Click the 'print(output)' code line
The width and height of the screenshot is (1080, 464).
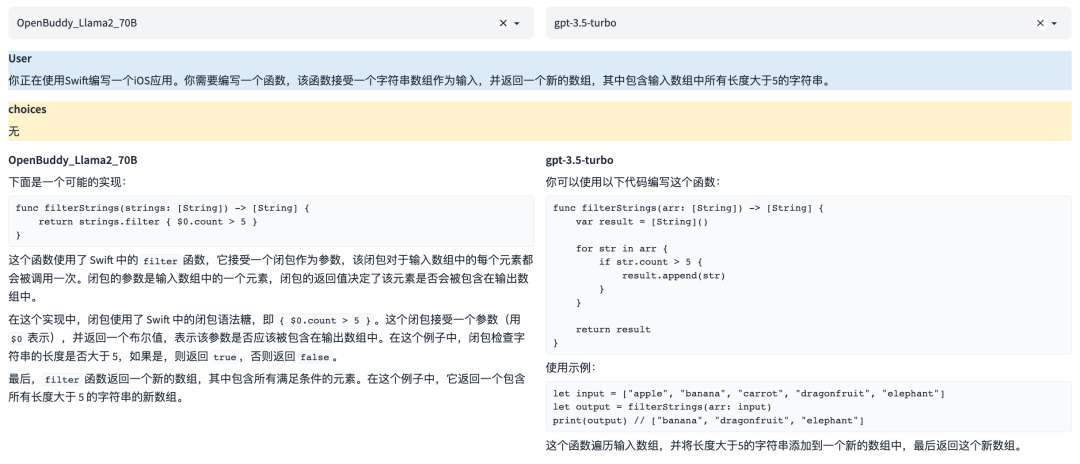708,421
